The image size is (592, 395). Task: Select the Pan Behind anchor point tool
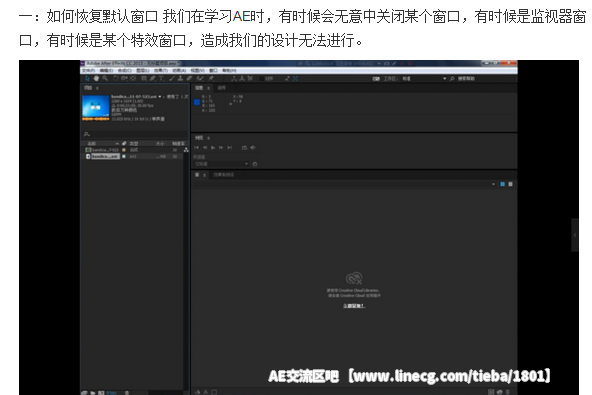pos(133,78)
